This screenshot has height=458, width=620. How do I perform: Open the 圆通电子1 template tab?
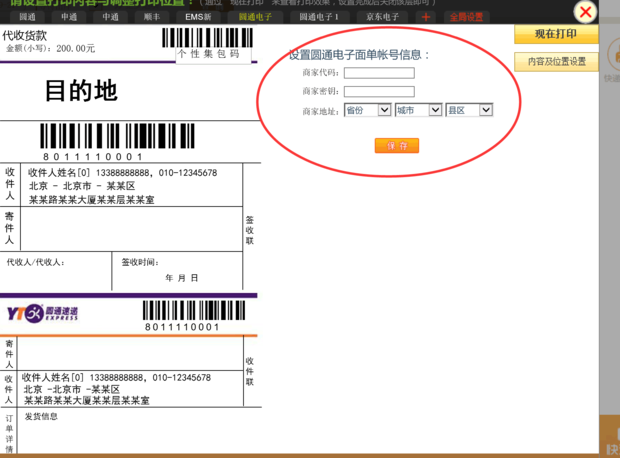point(319,17)
